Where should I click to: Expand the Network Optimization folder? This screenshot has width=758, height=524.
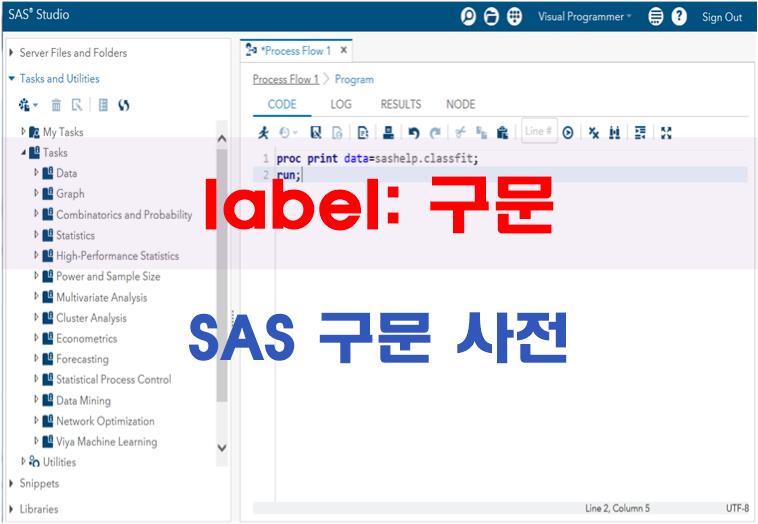click(x=36, y=420)
